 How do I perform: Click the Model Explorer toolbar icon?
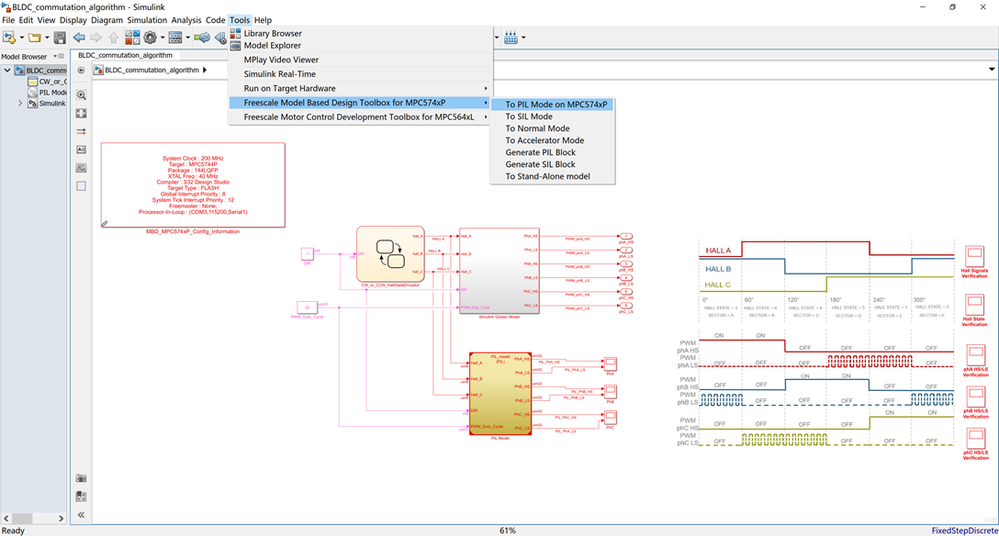pyautogui.click(x=176, y=38)
